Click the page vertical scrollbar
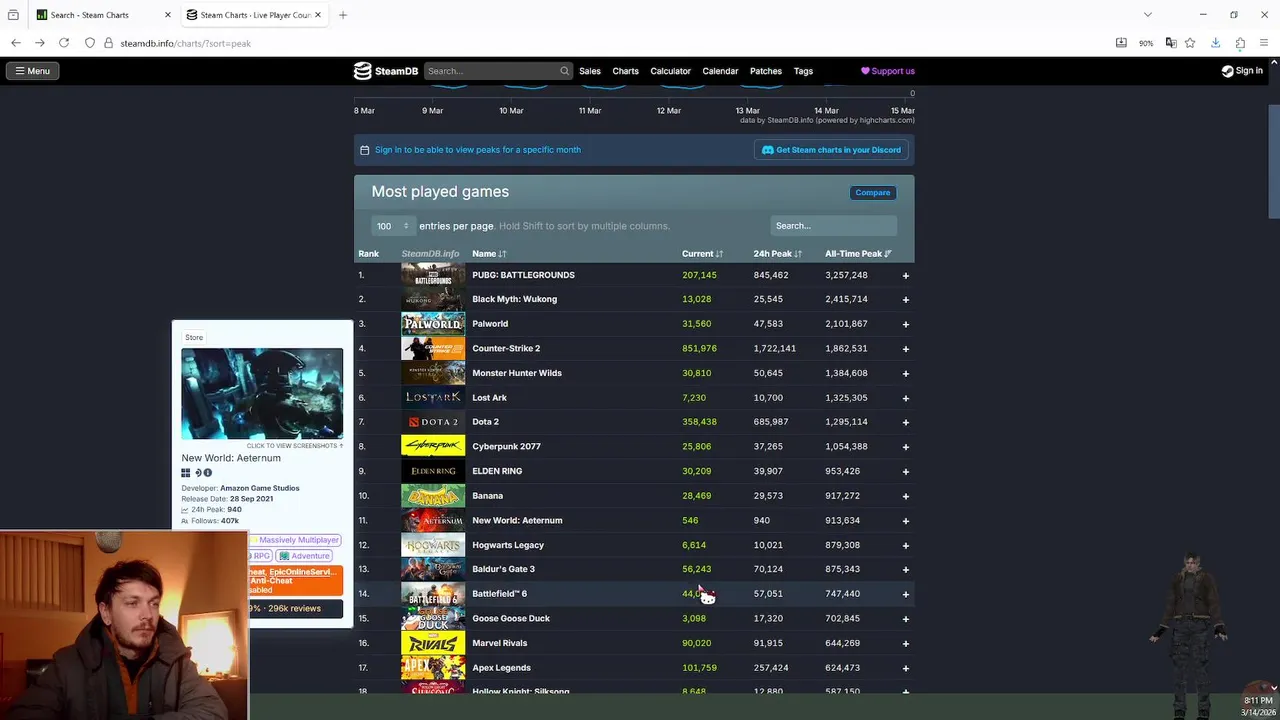The width and height of the screenshot is (1280, 720). [x=1273, y=160]
